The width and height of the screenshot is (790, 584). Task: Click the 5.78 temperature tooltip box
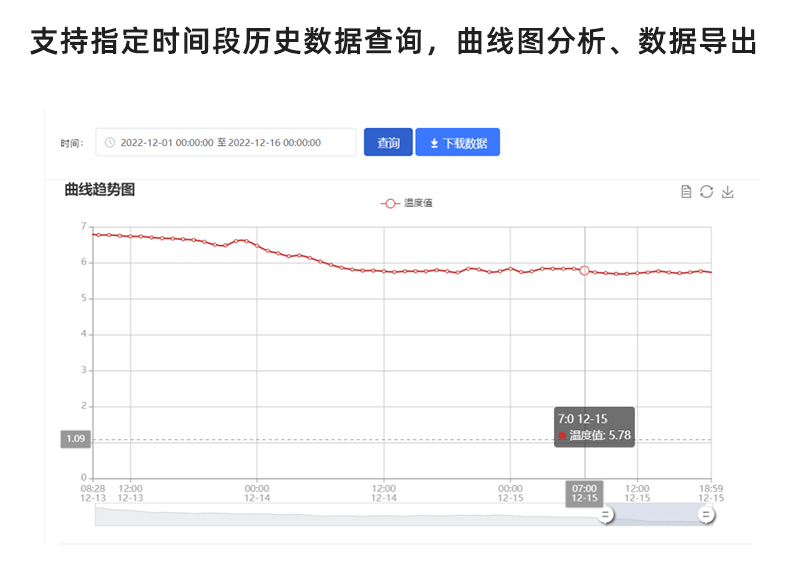tap(594, 427)
